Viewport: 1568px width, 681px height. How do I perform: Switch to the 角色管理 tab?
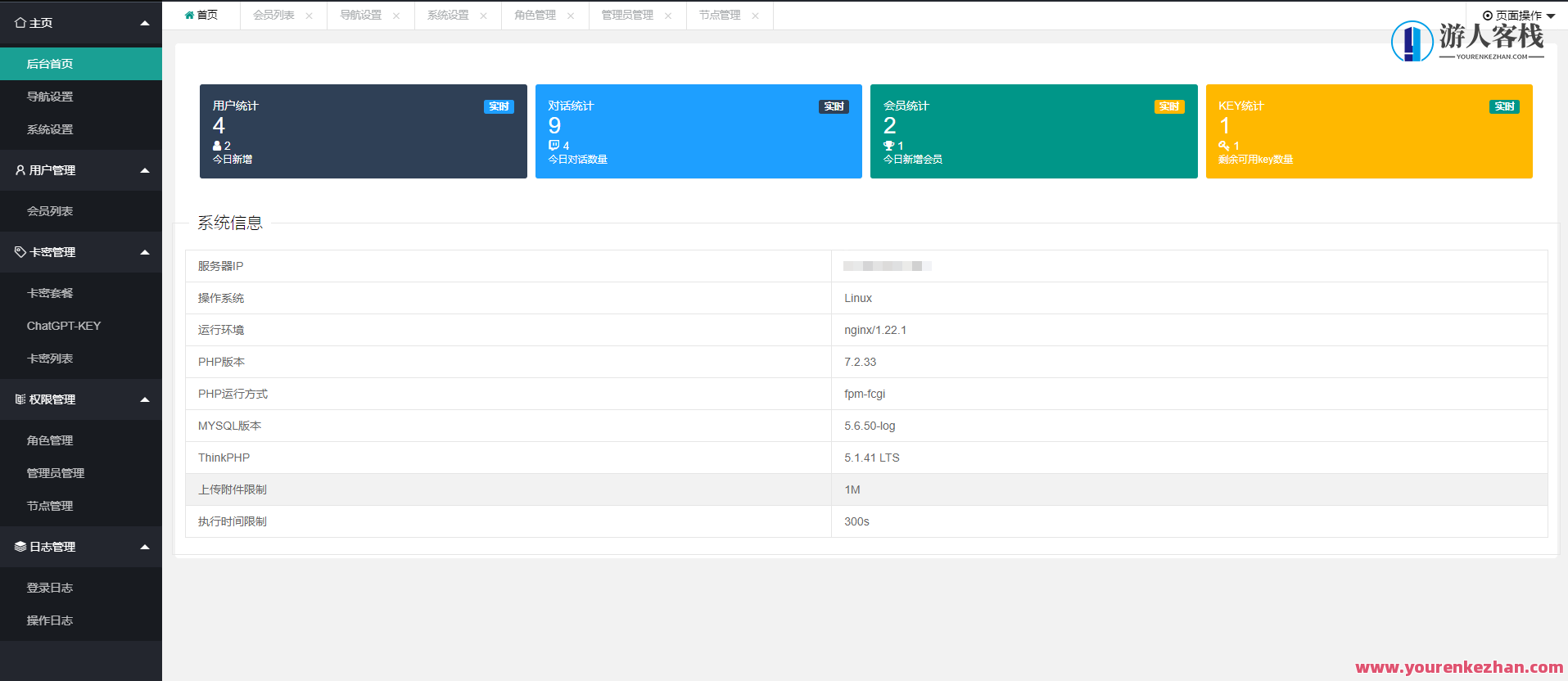535,16
